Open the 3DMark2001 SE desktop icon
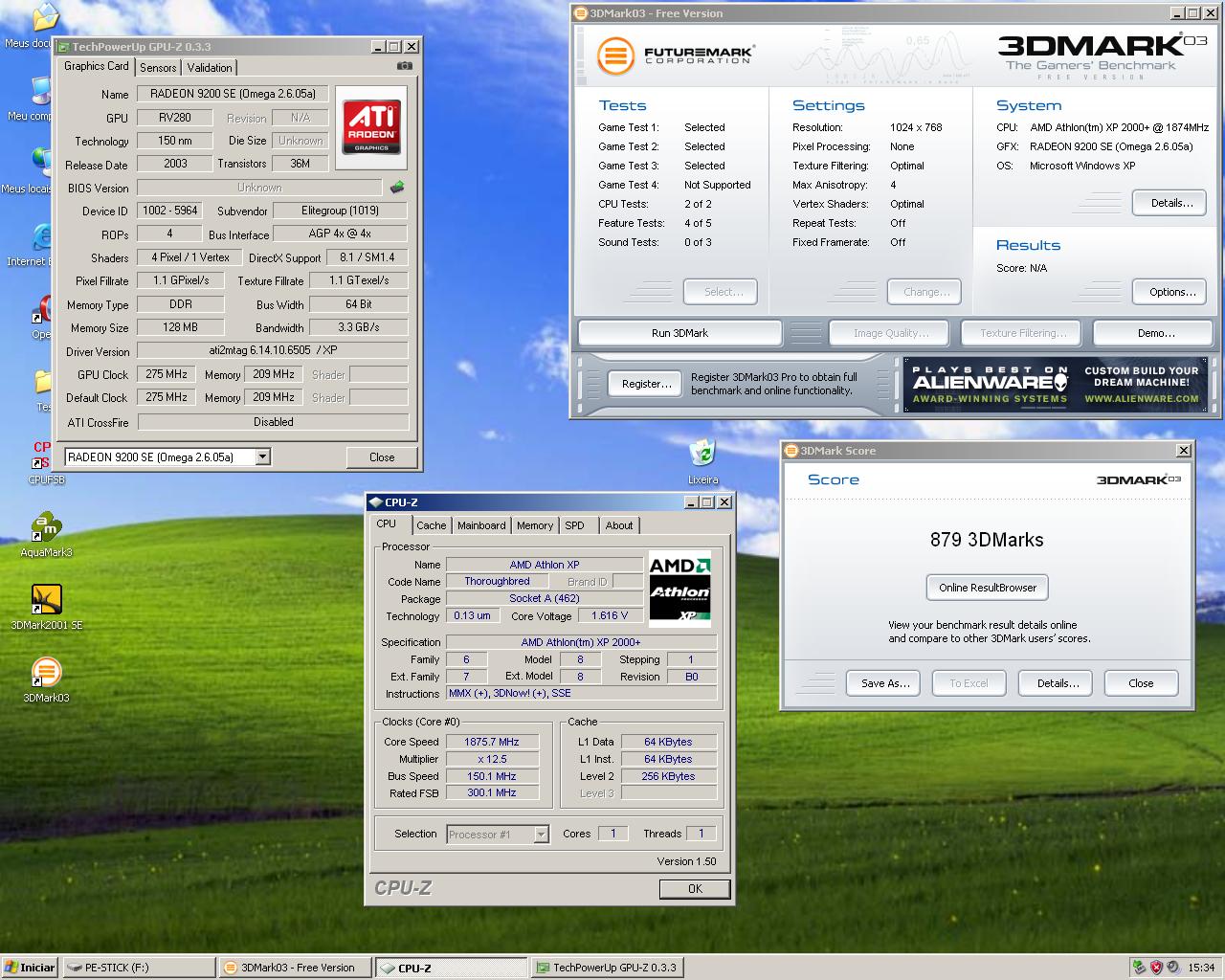The width and height of the screenshot is (1225, 980). click(x=46, y=609)
